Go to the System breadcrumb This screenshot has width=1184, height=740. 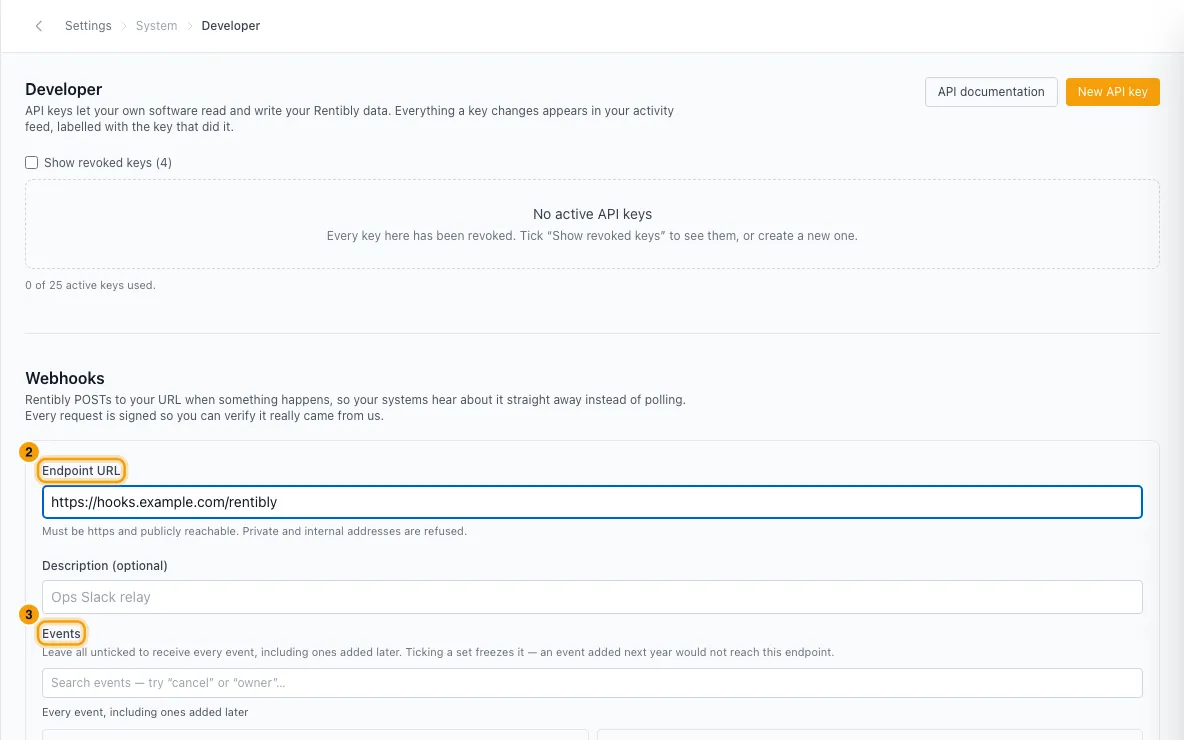[156, 26]
